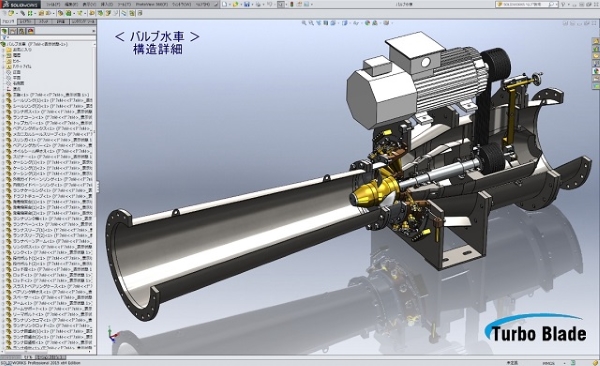Click the Save icon in title bar
600x366 pixels.
click(x=247, y=4)
